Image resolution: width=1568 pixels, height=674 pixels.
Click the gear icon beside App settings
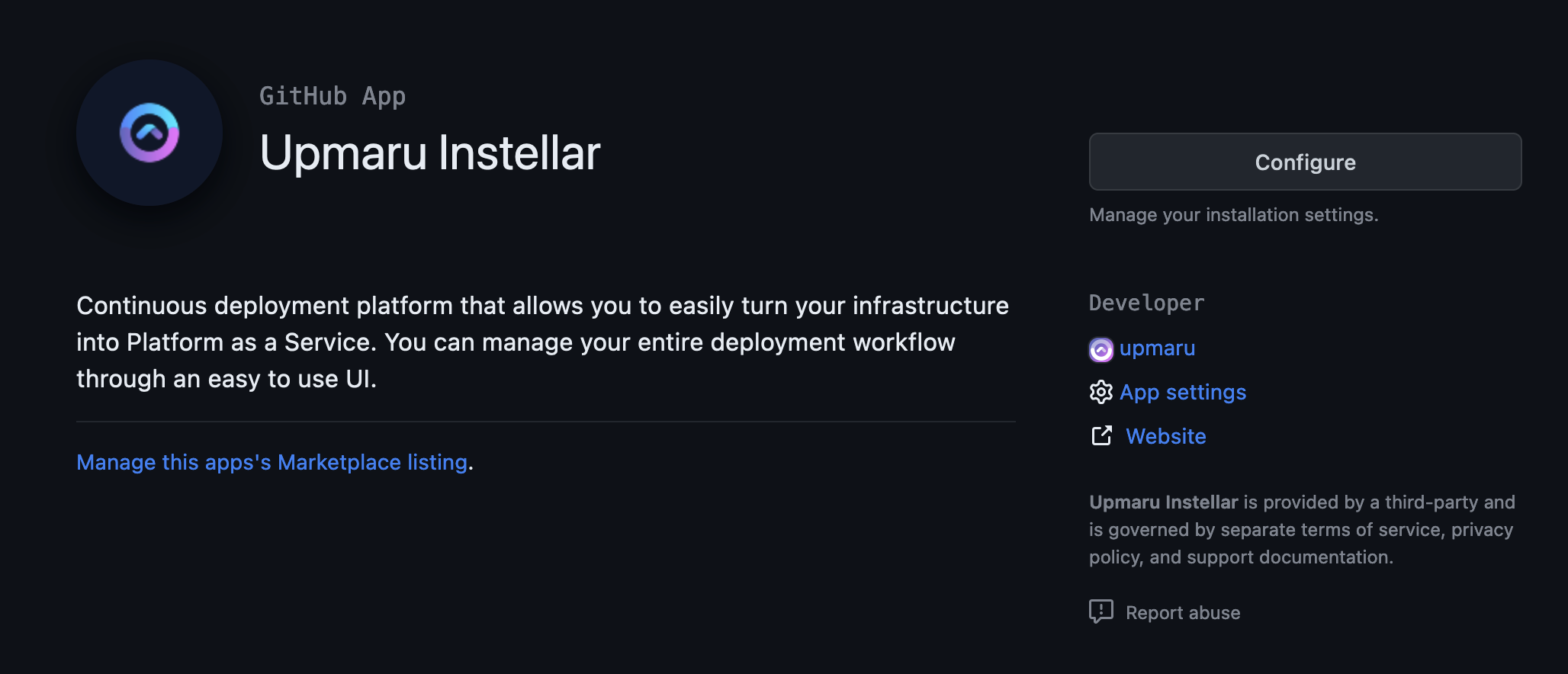coord(1100,392)
